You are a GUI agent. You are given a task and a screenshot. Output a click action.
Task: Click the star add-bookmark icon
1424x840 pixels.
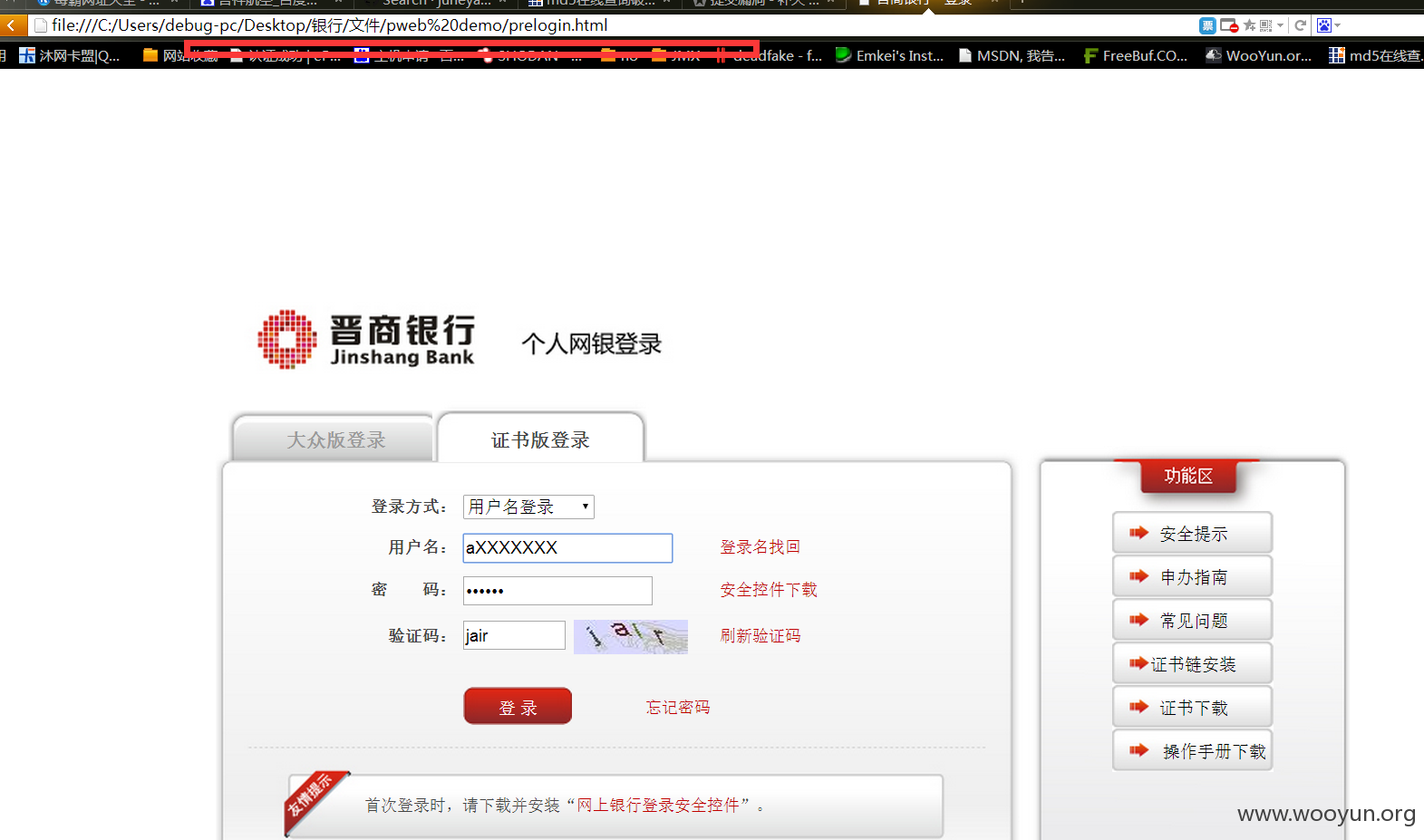[x=1250, y=25]
